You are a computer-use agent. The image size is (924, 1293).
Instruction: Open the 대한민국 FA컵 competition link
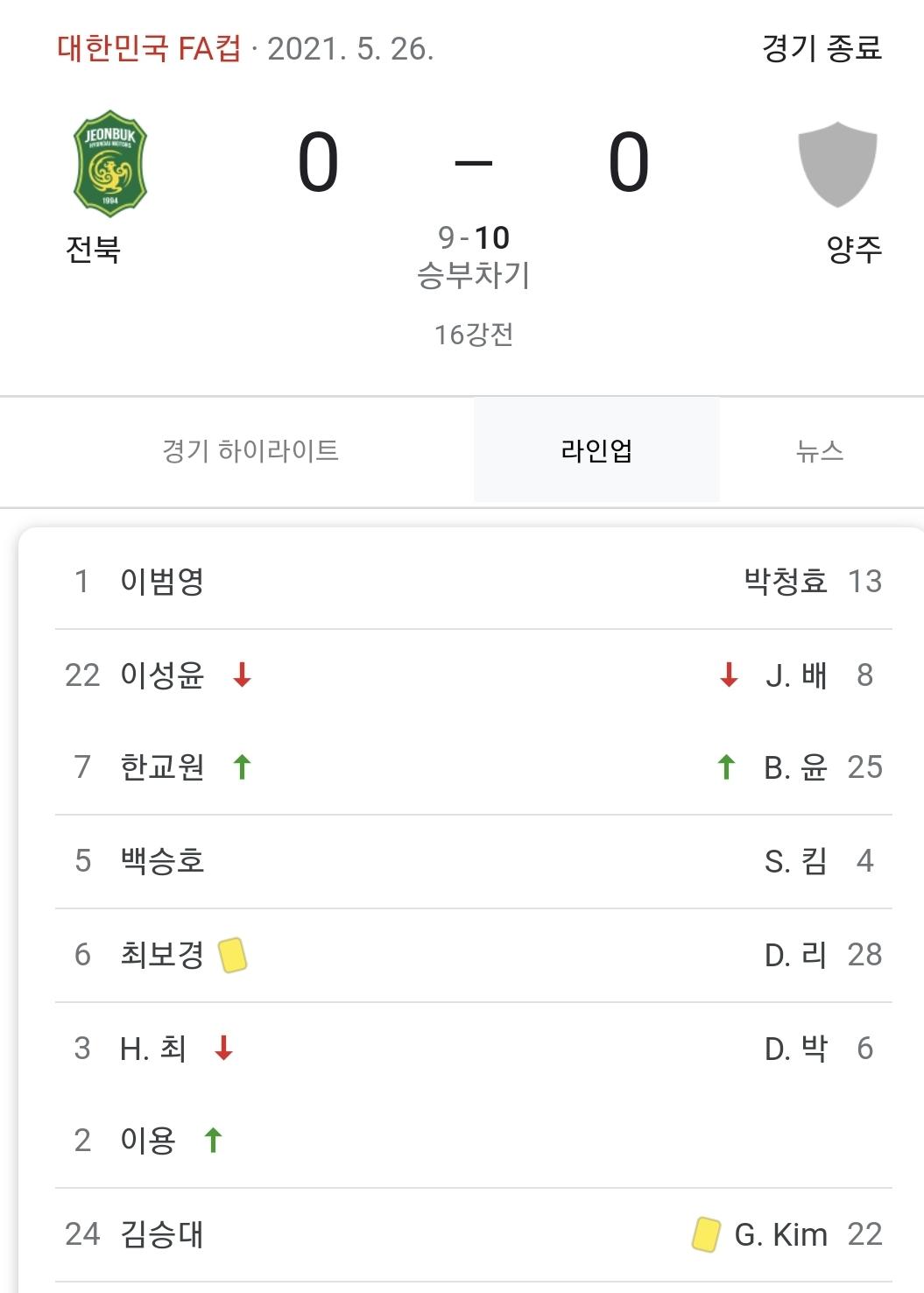[x=149, y=48]
